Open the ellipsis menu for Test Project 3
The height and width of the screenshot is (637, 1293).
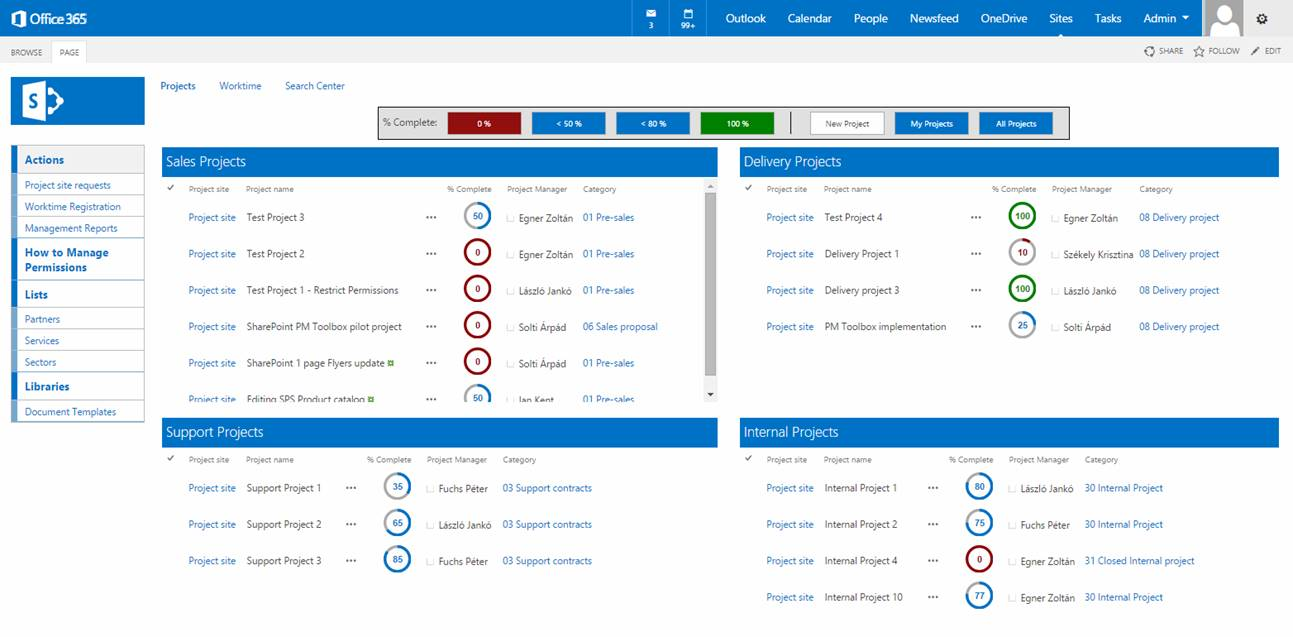click(431, 217)
